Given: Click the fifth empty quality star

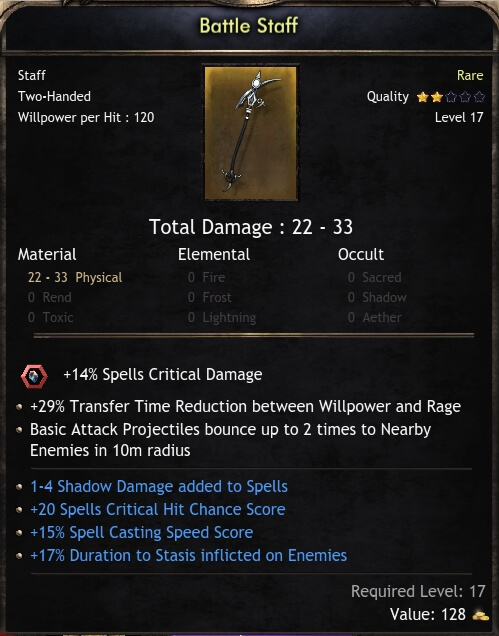Looking at the screenshot, I should pos(479,97).
